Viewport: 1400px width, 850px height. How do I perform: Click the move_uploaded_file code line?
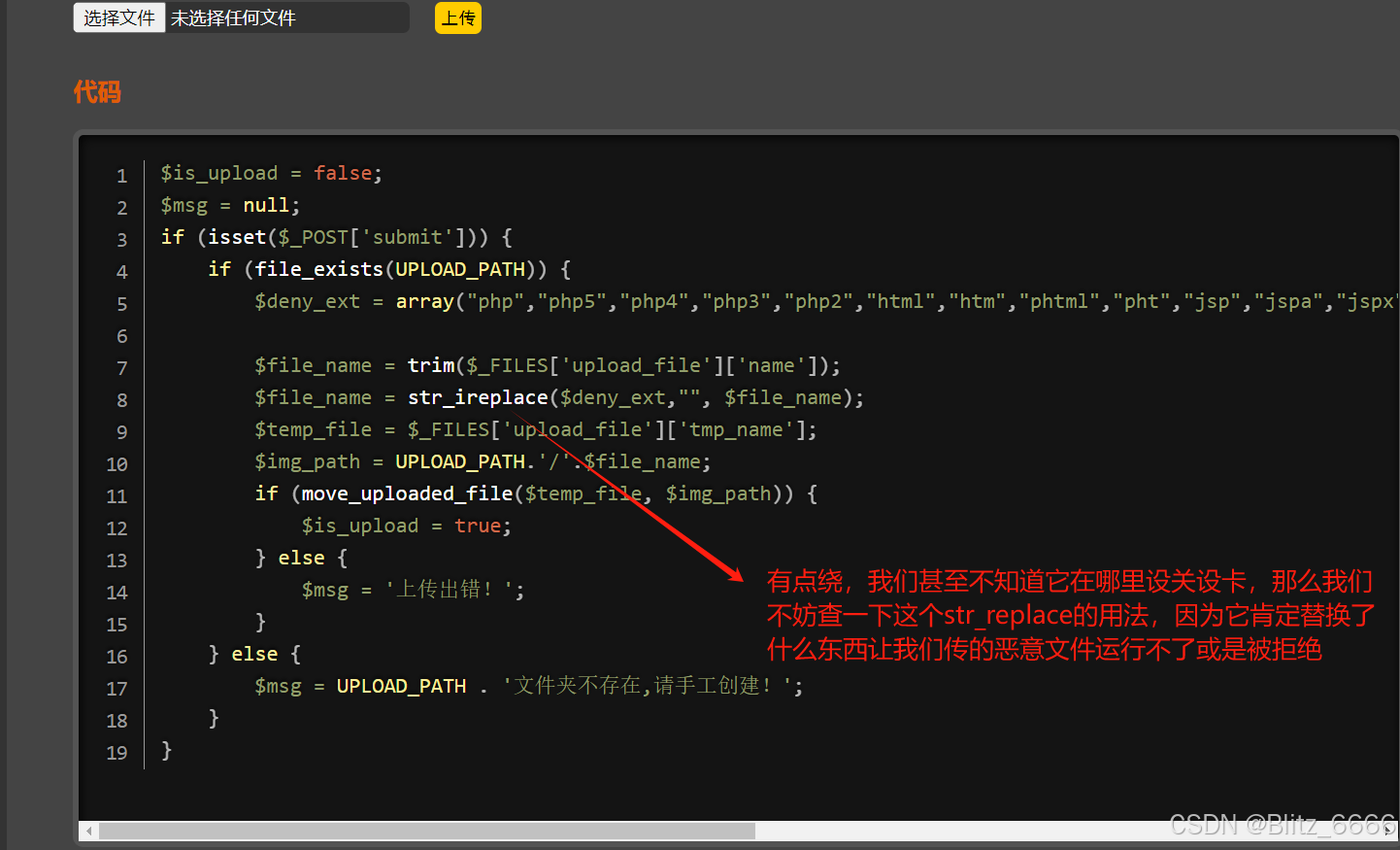click(536, 493)
